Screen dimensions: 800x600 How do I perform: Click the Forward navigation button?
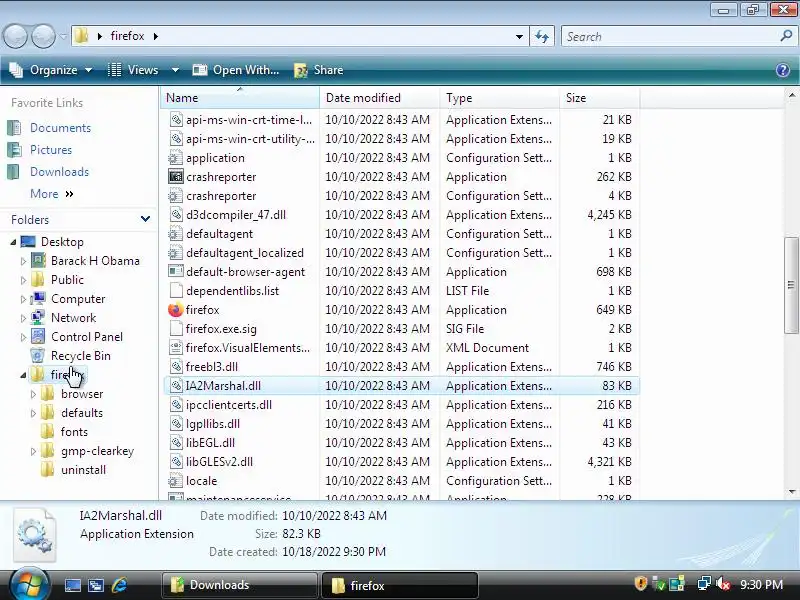click(43, 36)
